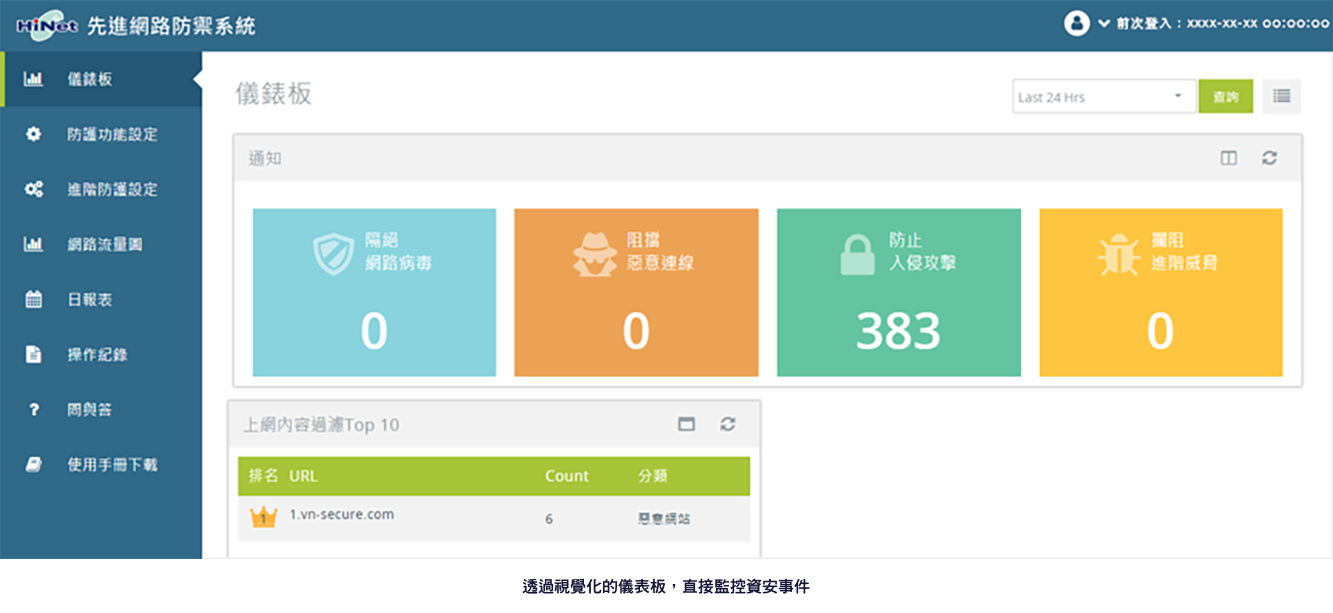1333x613 pixels.
Task: Click the 1.vn-secure.com URL entry
Action: (341, 515)
